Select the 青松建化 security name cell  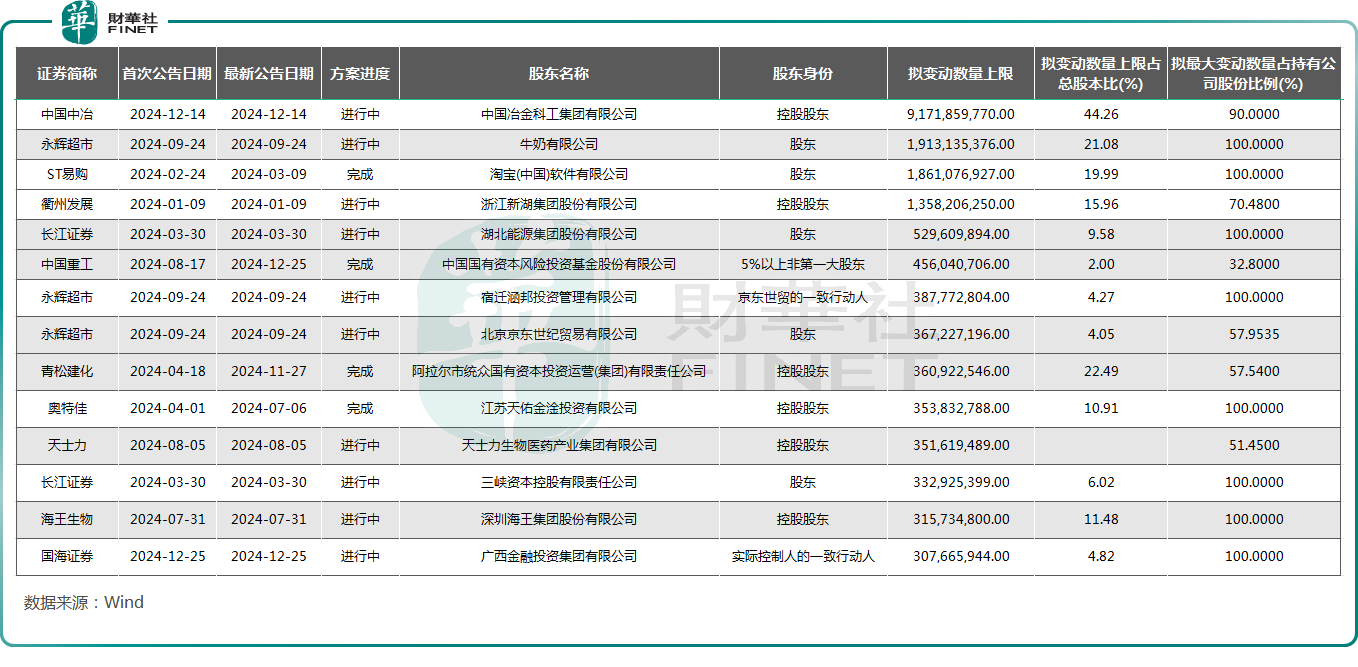(67, 371)
